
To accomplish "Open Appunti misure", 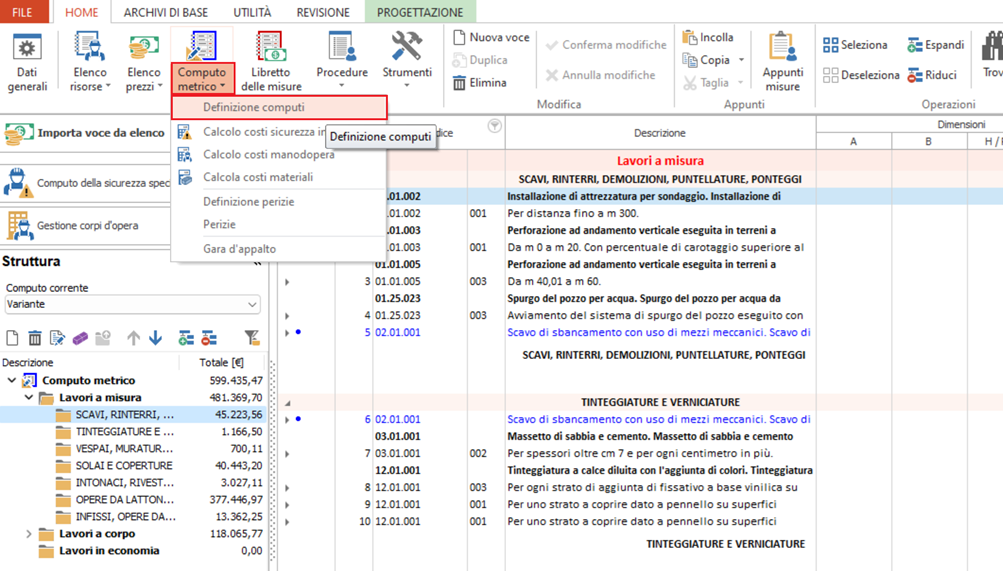I will (782, 62).
